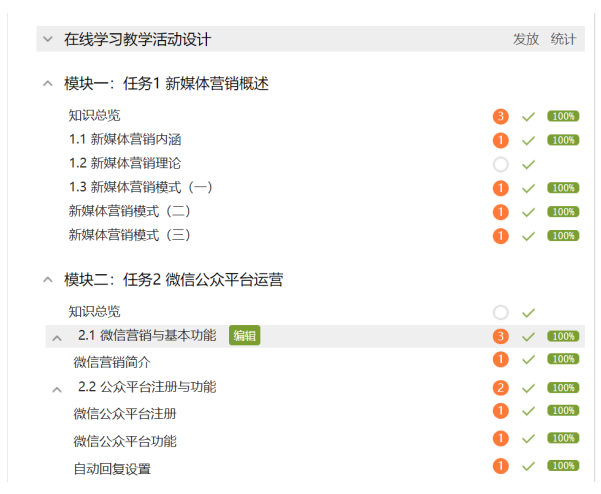Click the 100% progress bar for 新媒体营销模式（二）
This screenshot has height=494, width=601.
click(563, 212)
